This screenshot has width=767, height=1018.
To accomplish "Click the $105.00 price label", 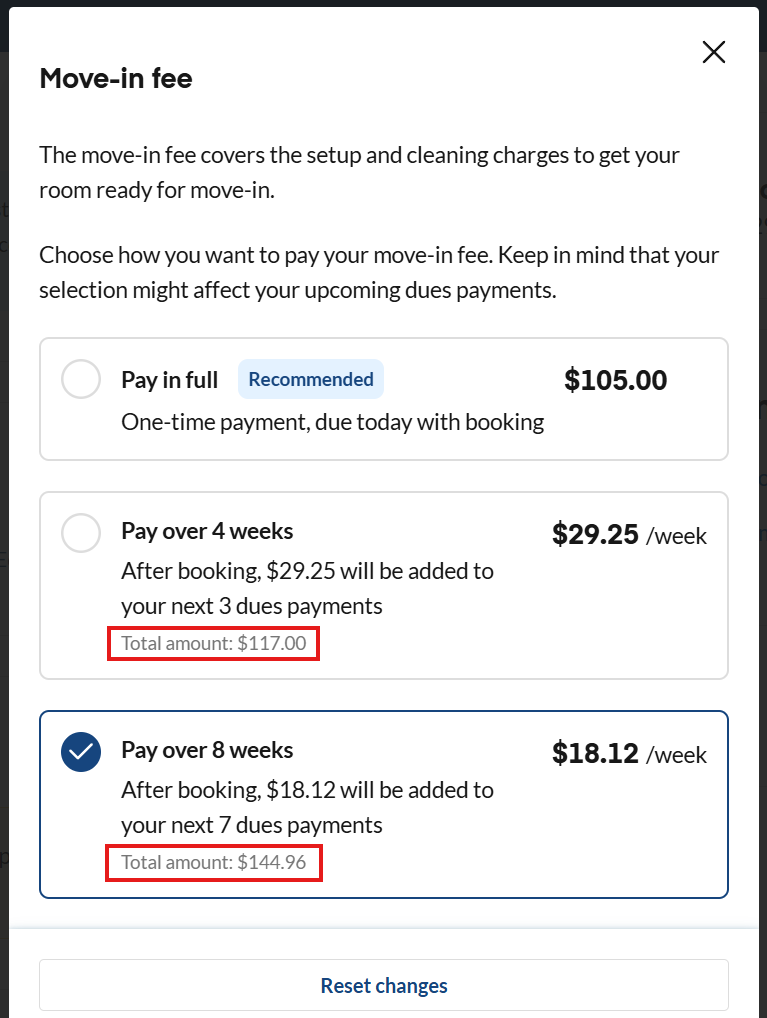I will (x=616, y=380).
